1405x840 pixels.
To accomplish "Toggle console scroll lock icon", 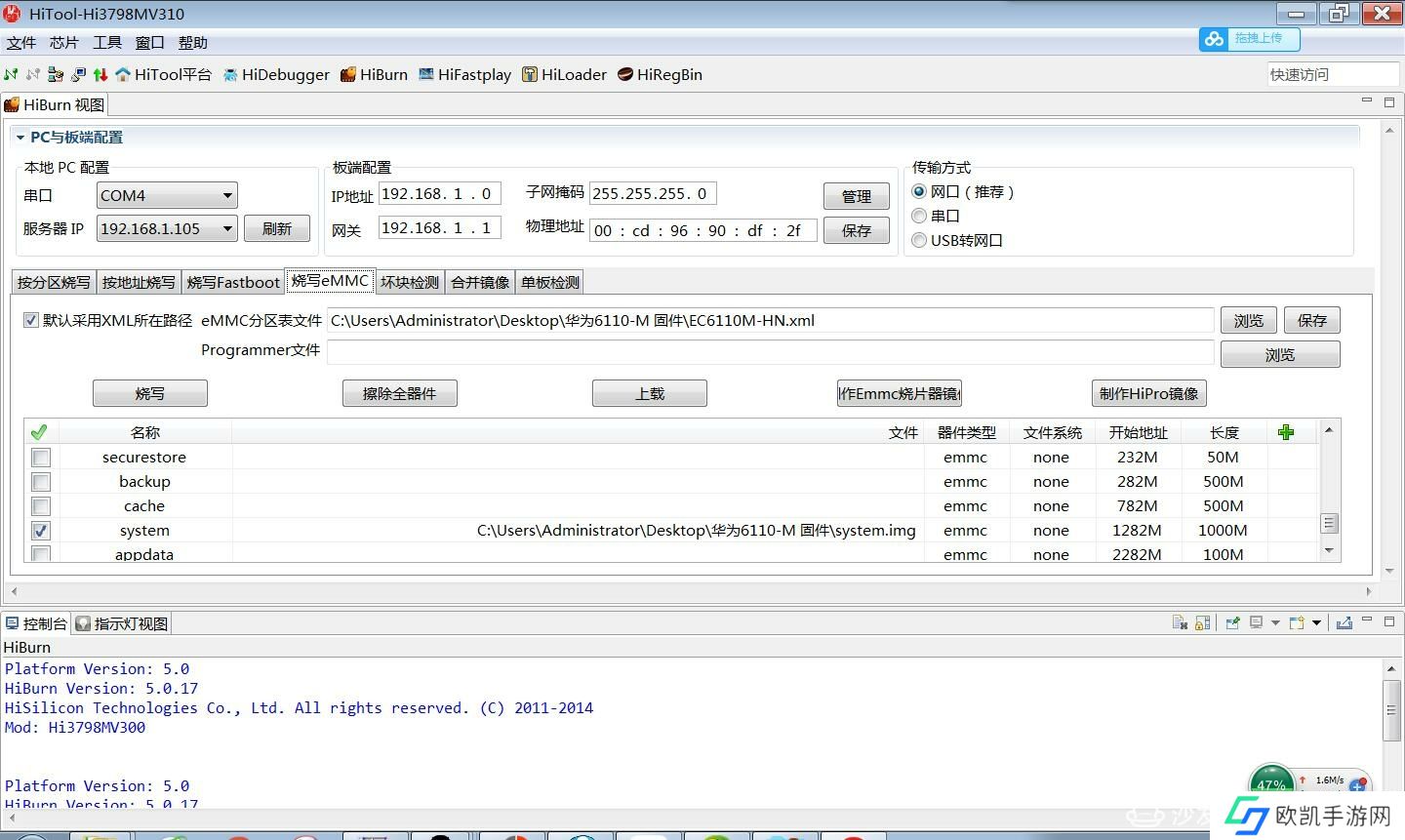I will (1203, 623).
